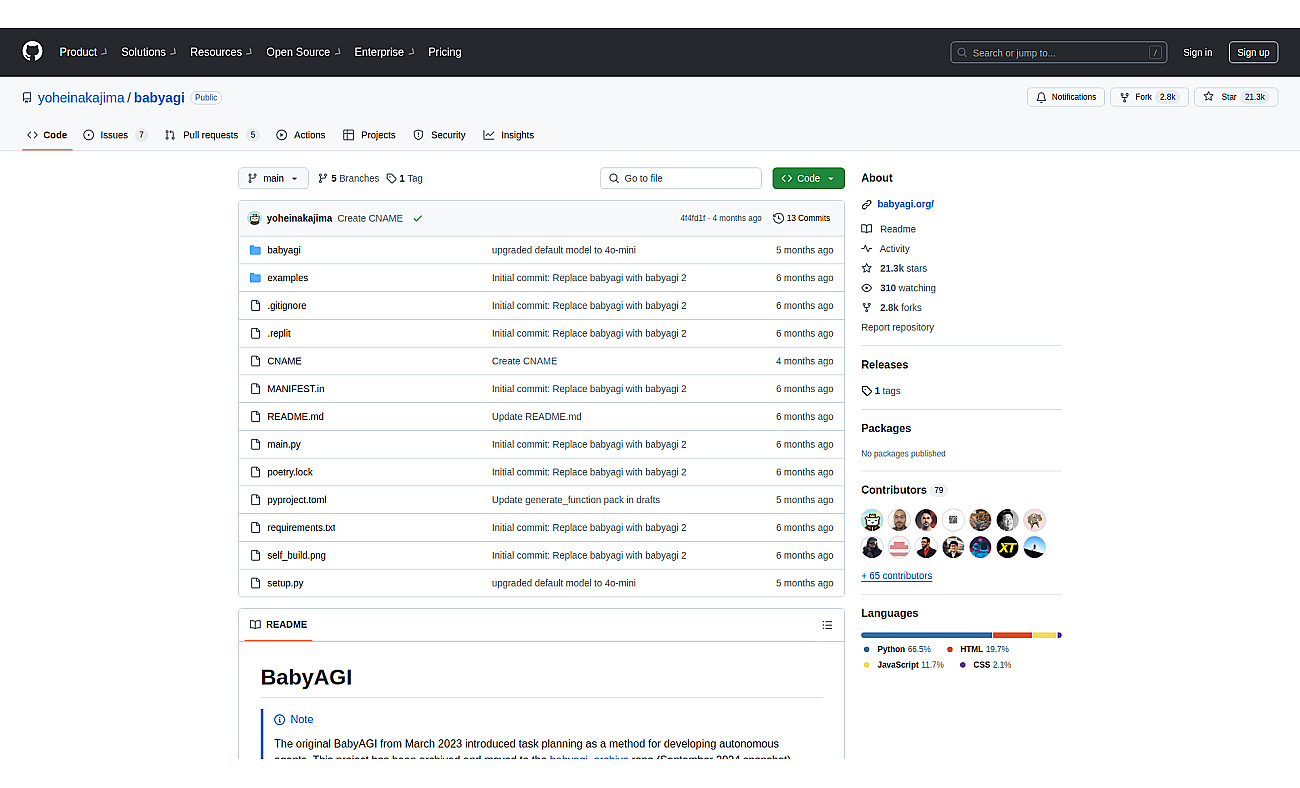Open the README.md file

pos(295,417)
